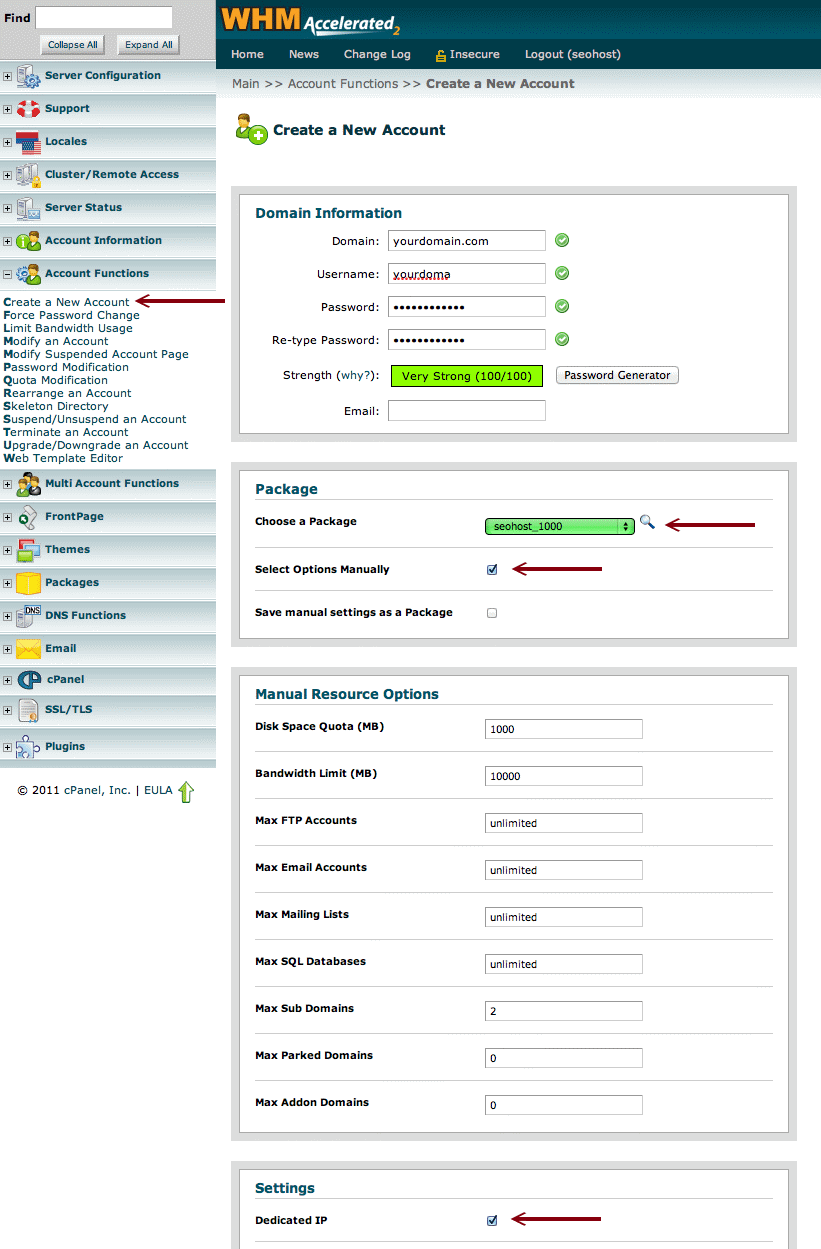Click the Disk Space Quota field

[x=564, y=729]
